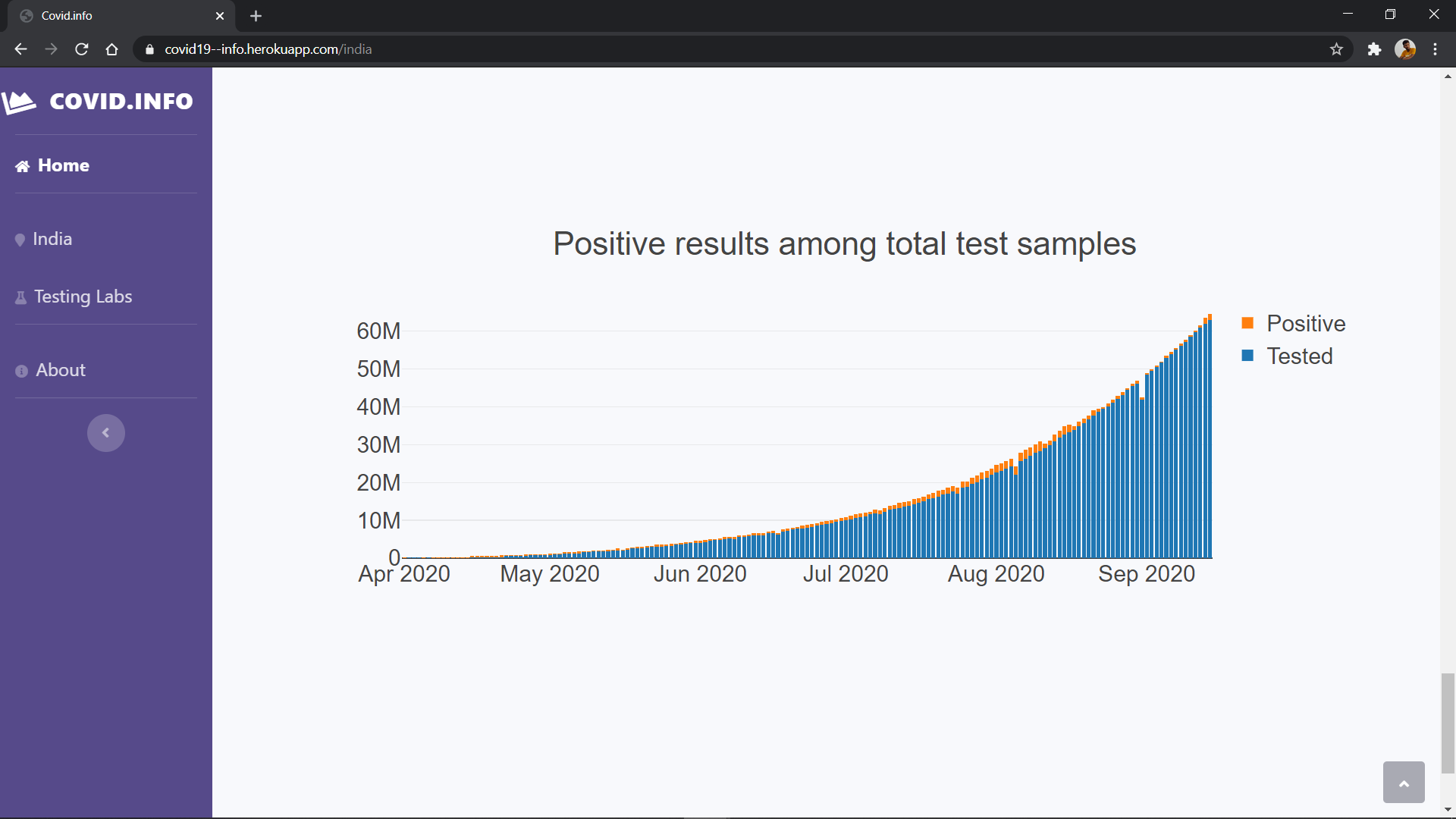Image resolution: width=1456 pixels, height=819 pixels.
Task: Open Chrome's three-dot menu
Action: 1435,49
